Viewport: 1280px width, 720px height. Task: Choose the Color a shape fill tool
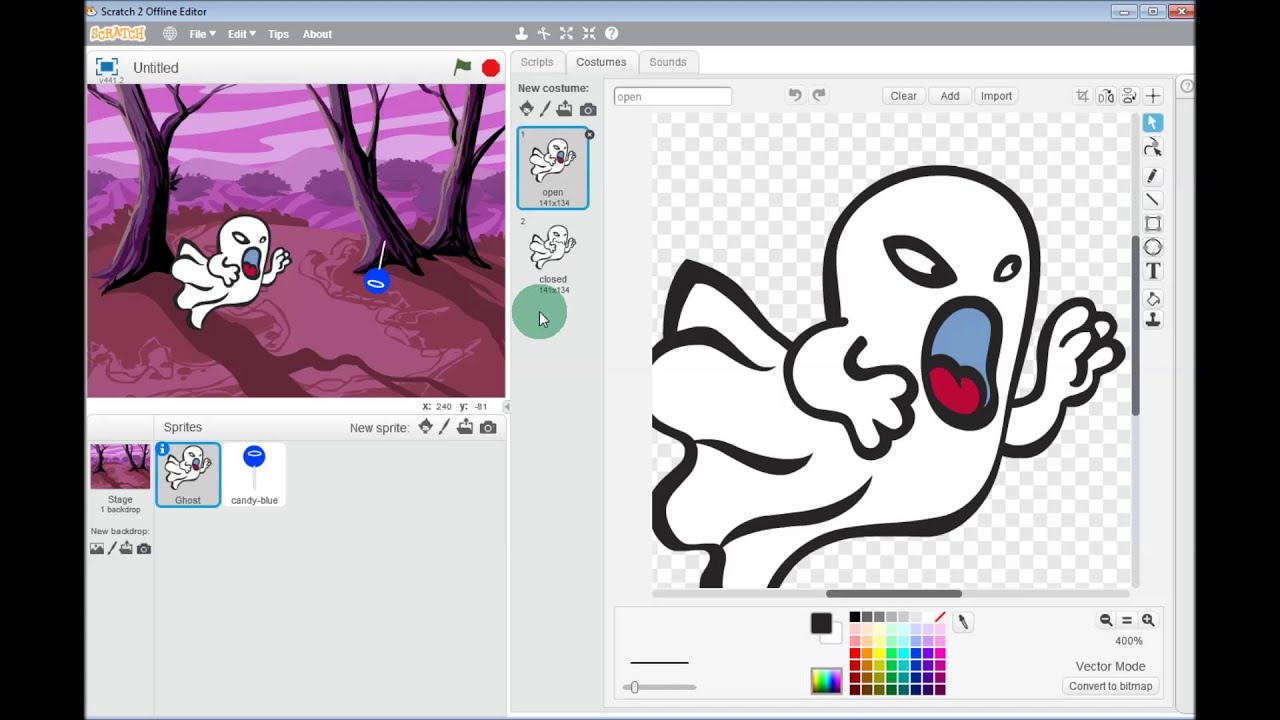[1152, 298]
